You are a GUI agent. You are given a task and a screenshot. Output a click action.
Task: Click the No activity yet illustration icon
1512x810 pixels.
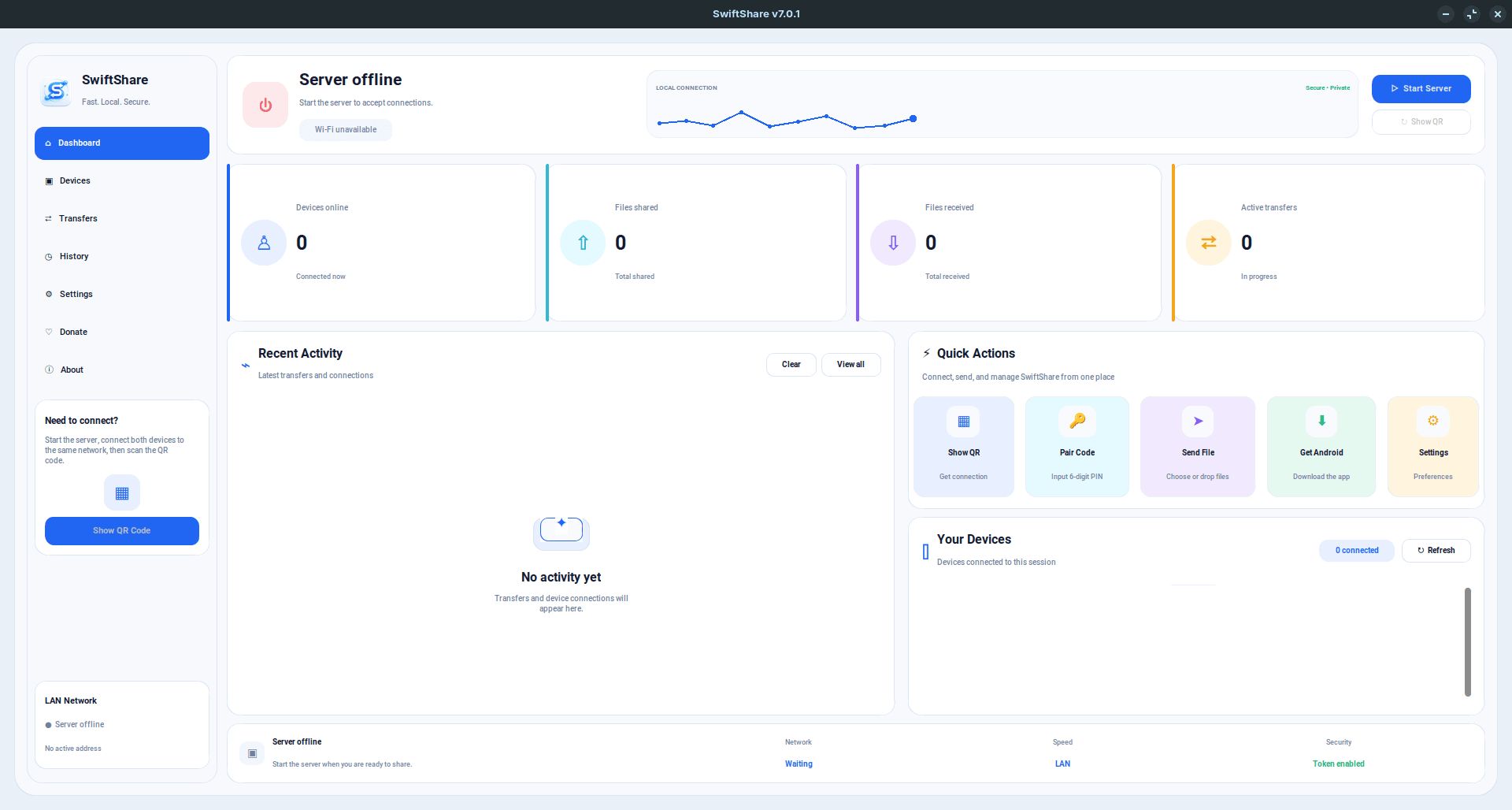pos(561,533)
